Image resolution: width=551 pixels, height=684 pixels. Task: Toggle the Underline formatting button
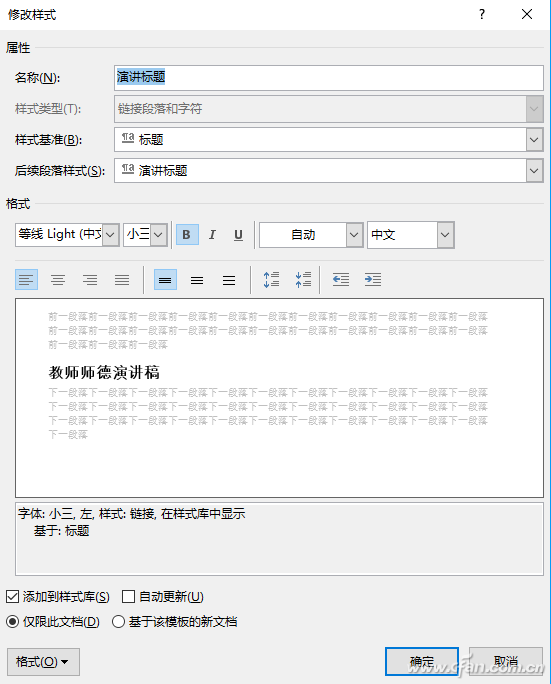238,235
